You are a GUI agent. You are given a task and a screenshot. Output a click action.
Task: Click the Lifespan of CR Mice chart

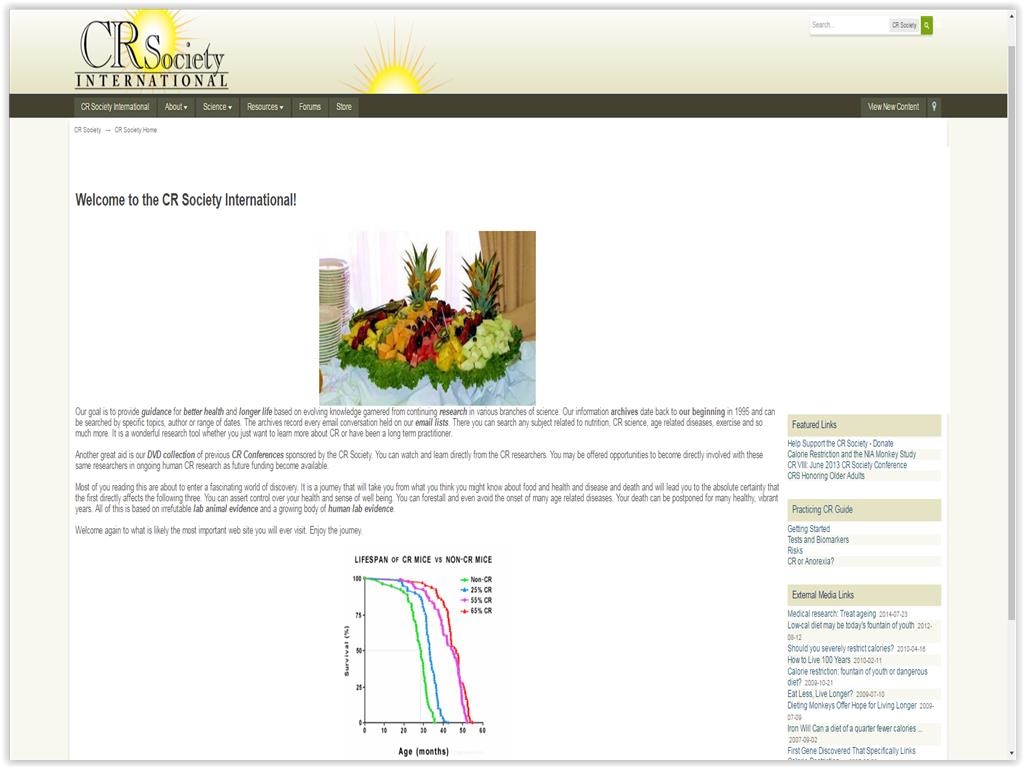point(419,656)
